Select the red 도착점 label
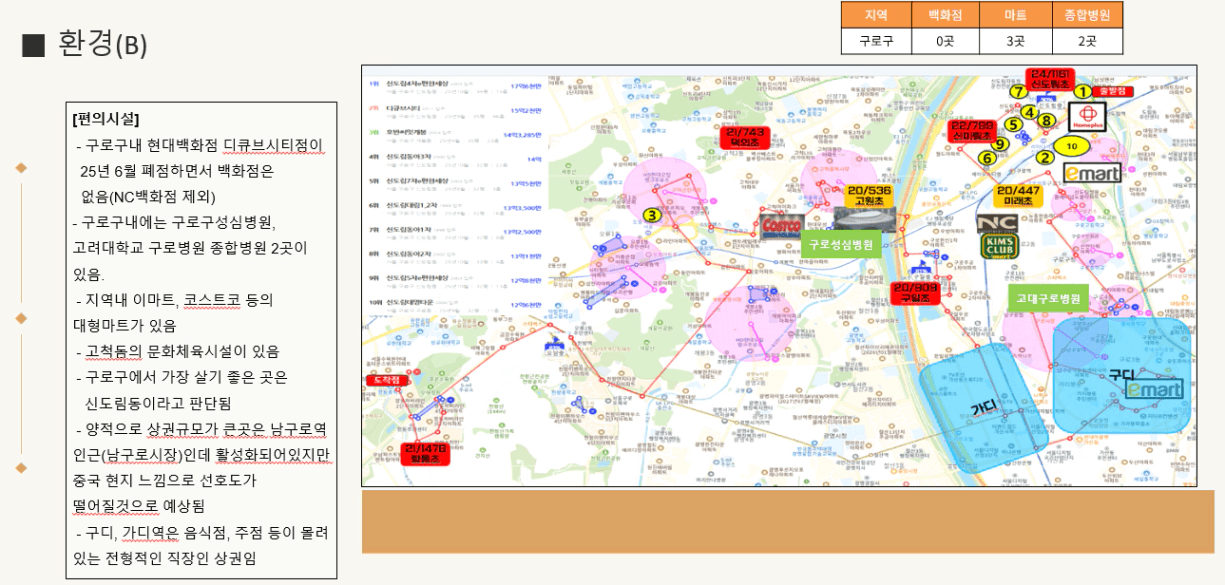This screenshot has width=1225, height=585. (x=385, y=380)
